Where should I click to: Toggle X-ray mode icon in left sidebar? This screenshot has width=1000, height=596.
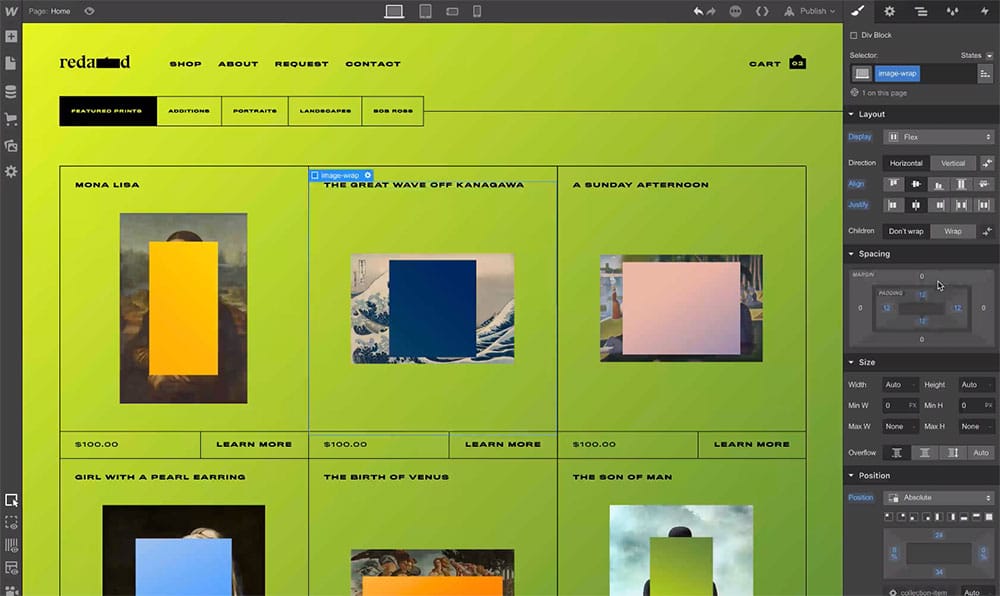pos(11,567)
